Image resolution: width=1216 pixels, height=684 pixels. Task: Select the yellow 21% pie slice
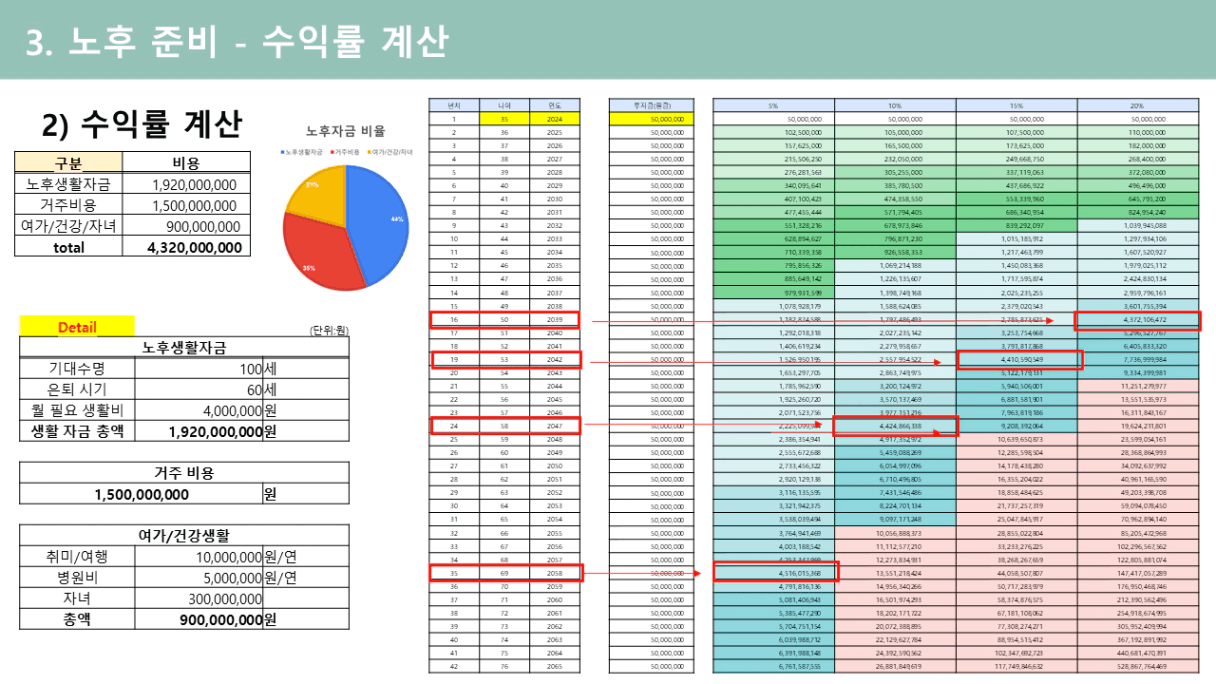(311, 192)
